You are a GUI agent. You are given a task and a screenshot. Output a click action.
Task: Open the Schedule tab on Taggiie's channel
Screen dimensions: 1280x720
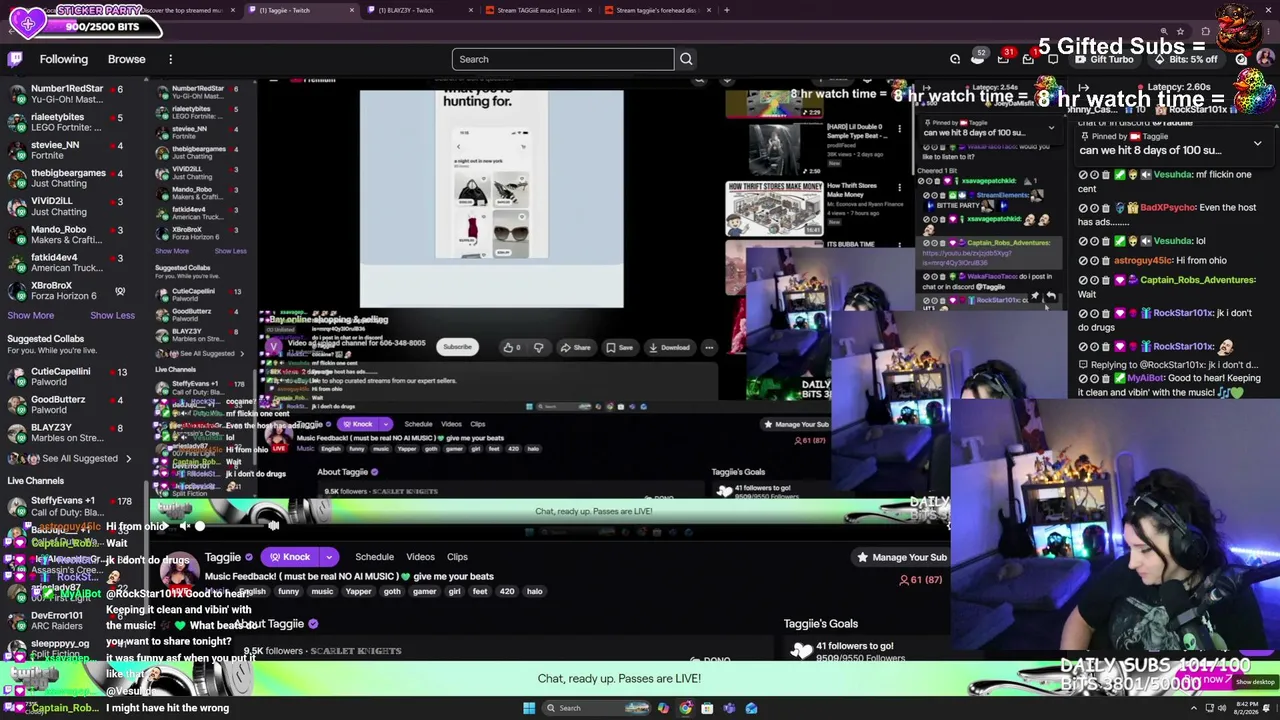tap(374, 557)
